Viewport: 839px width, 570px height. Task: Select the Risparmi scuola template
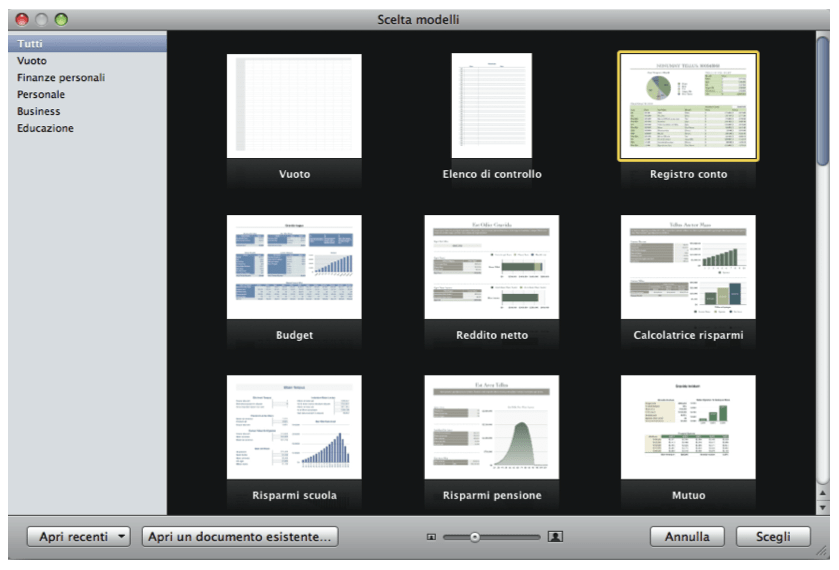pyautogui.click(x=294, y=427)
